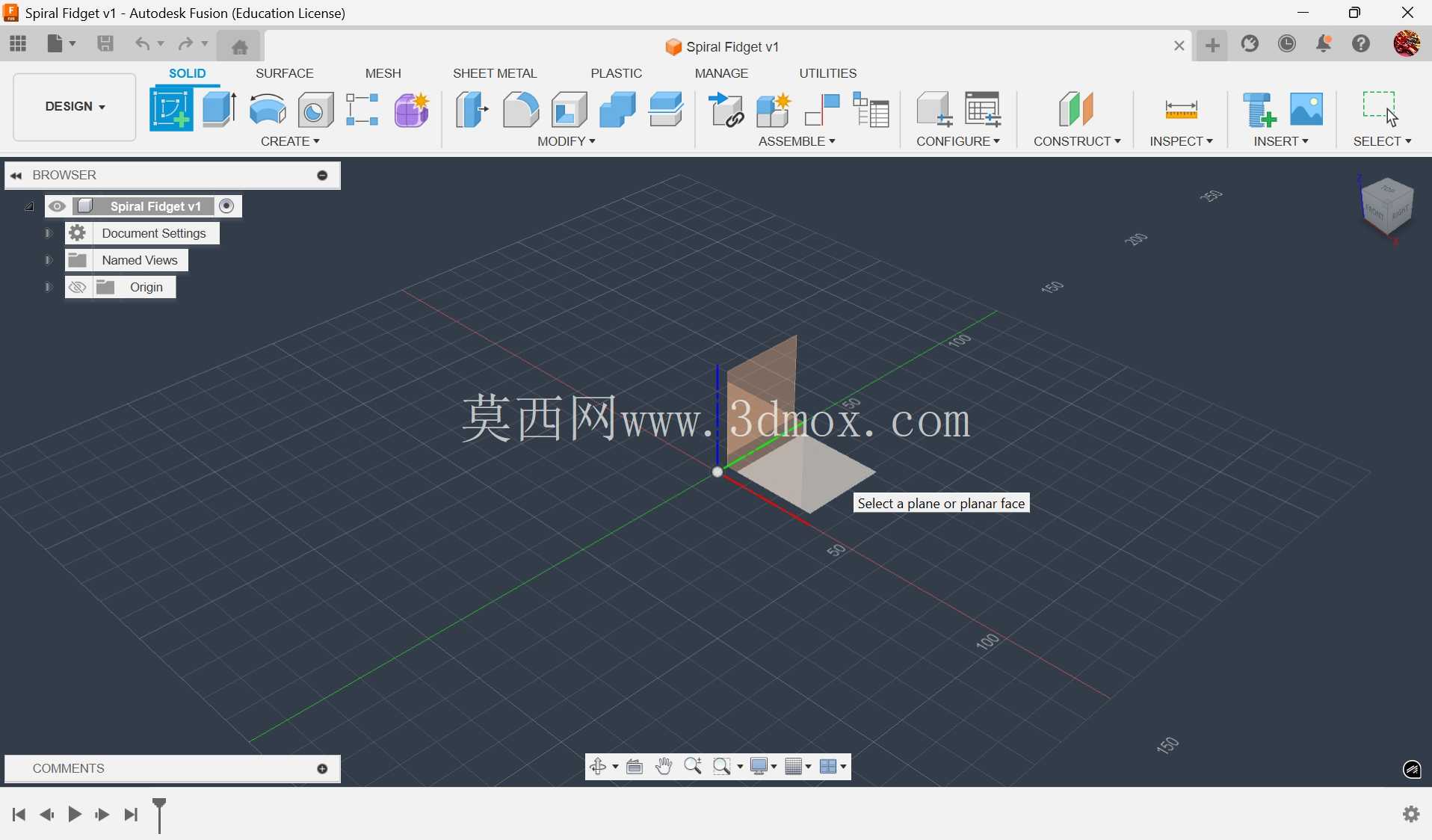Select the Offset Plane construct tool
1432x840 pixels.
pyautogui.click(x=1077, y=110)
